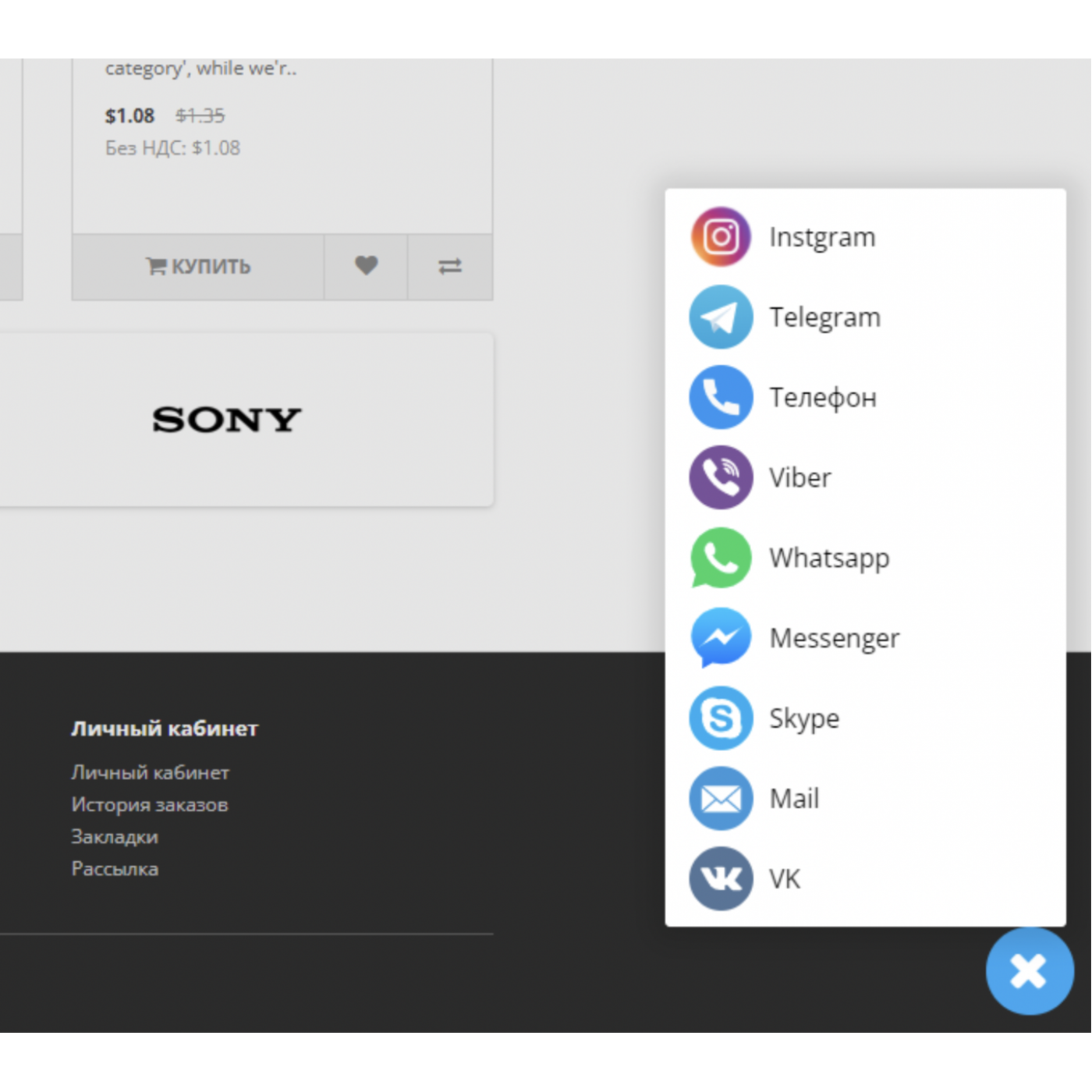Open the Личный кабинет footer link
1092x1092 pixels.
click(x=150, y=772)
